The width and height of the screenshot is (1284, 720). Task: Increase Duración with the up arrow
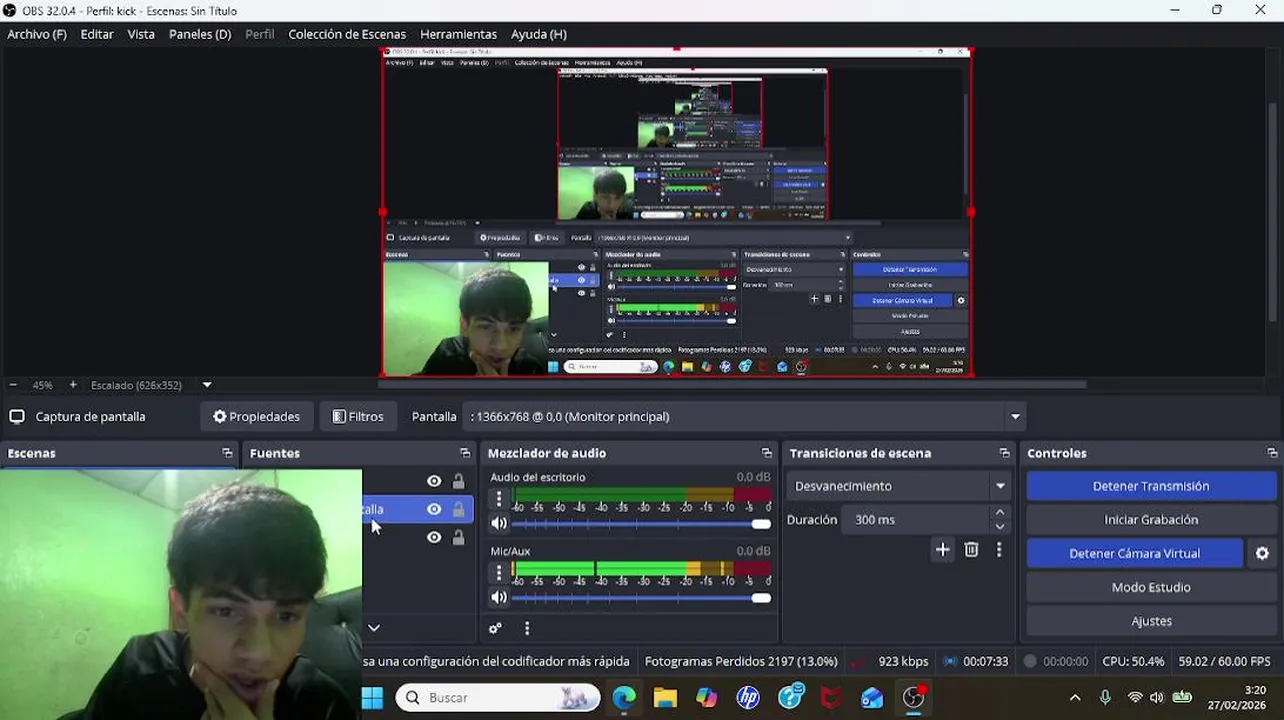(x=999, y=513)
